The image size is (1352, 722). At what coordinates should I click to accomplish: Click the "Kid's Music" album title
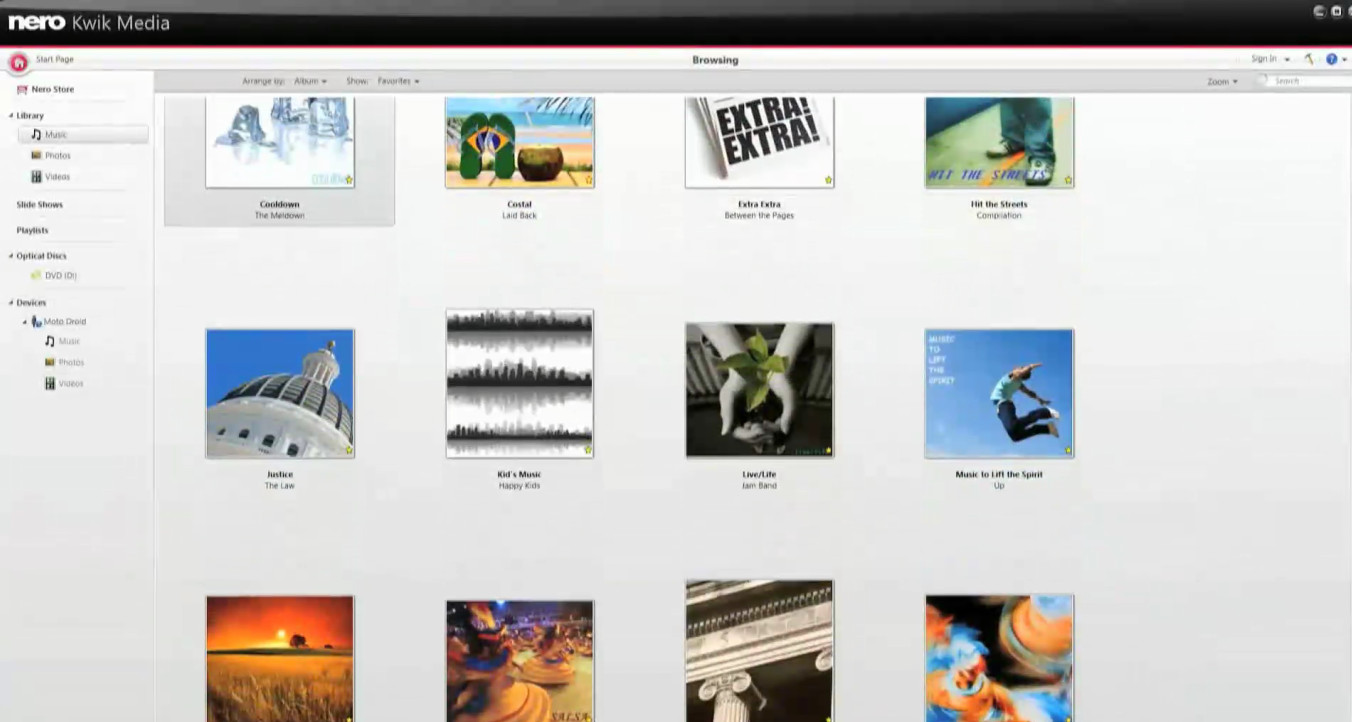(520, 474)
